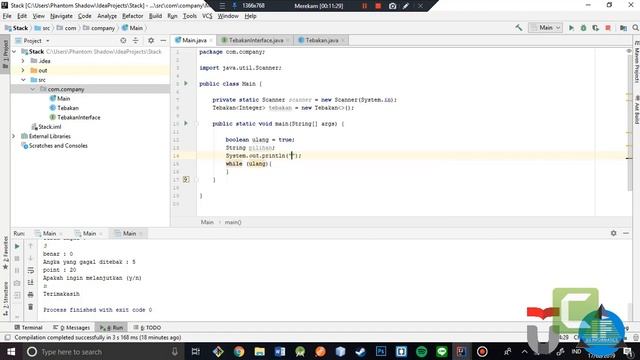This screenshot has width=640, height=360.
Task: Toggle soft-wrap in Run console
Action: coord(30,270)
